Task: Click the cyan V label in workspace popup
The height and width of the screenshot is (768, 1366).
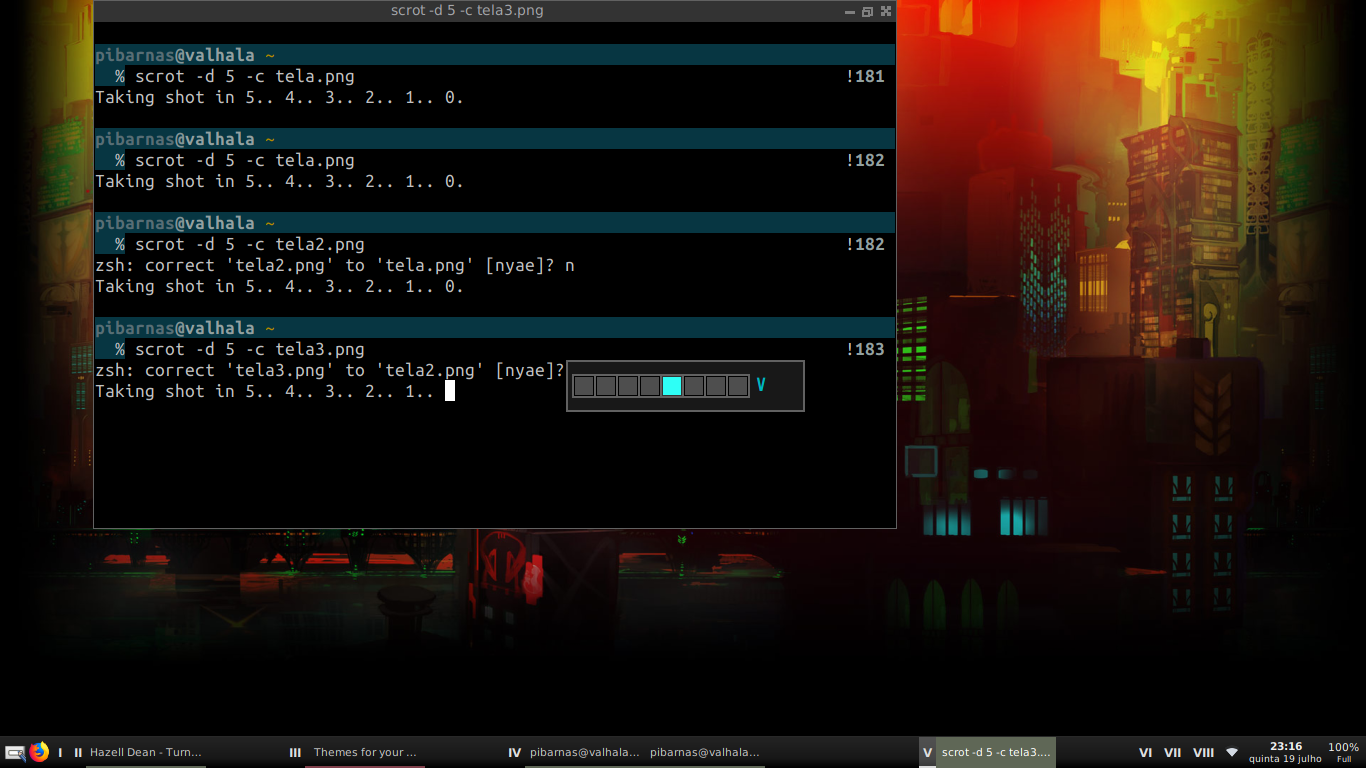Action: pyautogui.click(x=761, y=385)
